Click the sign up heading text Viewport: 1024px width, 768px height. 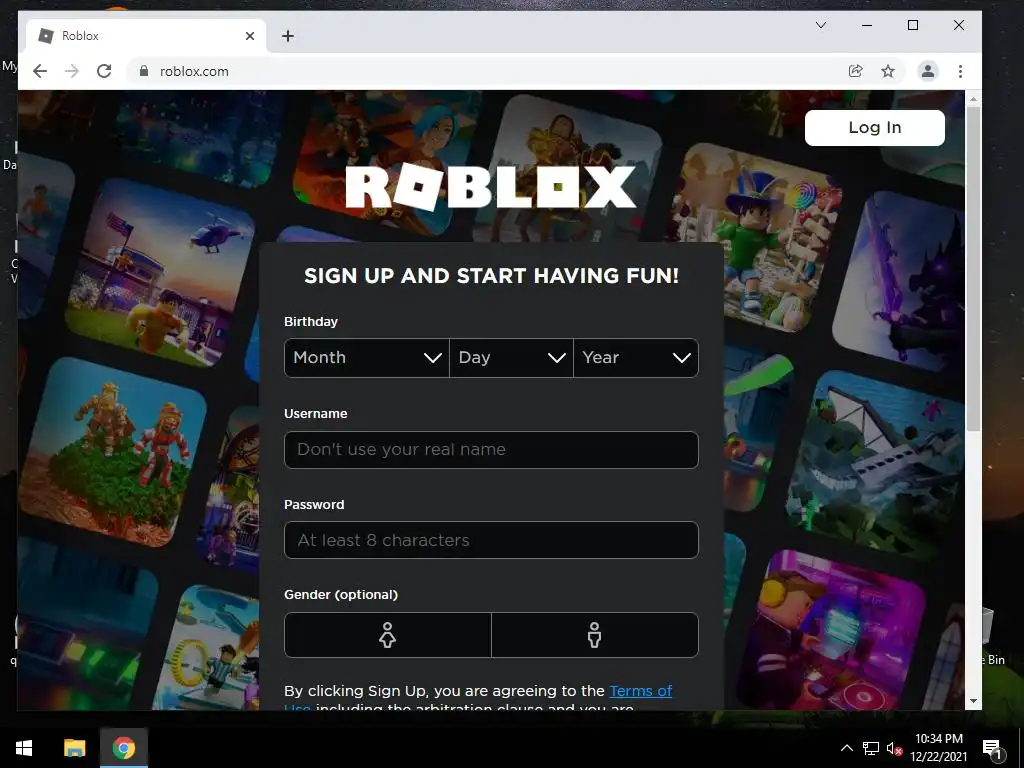coord(491,276)
